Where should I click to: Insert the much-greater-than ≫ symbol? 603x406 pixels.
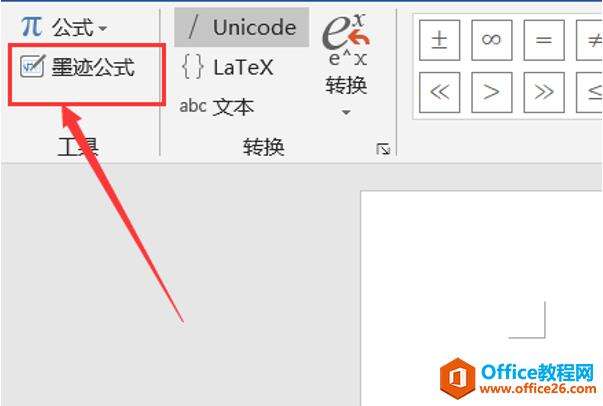click(x=544, y=92)
